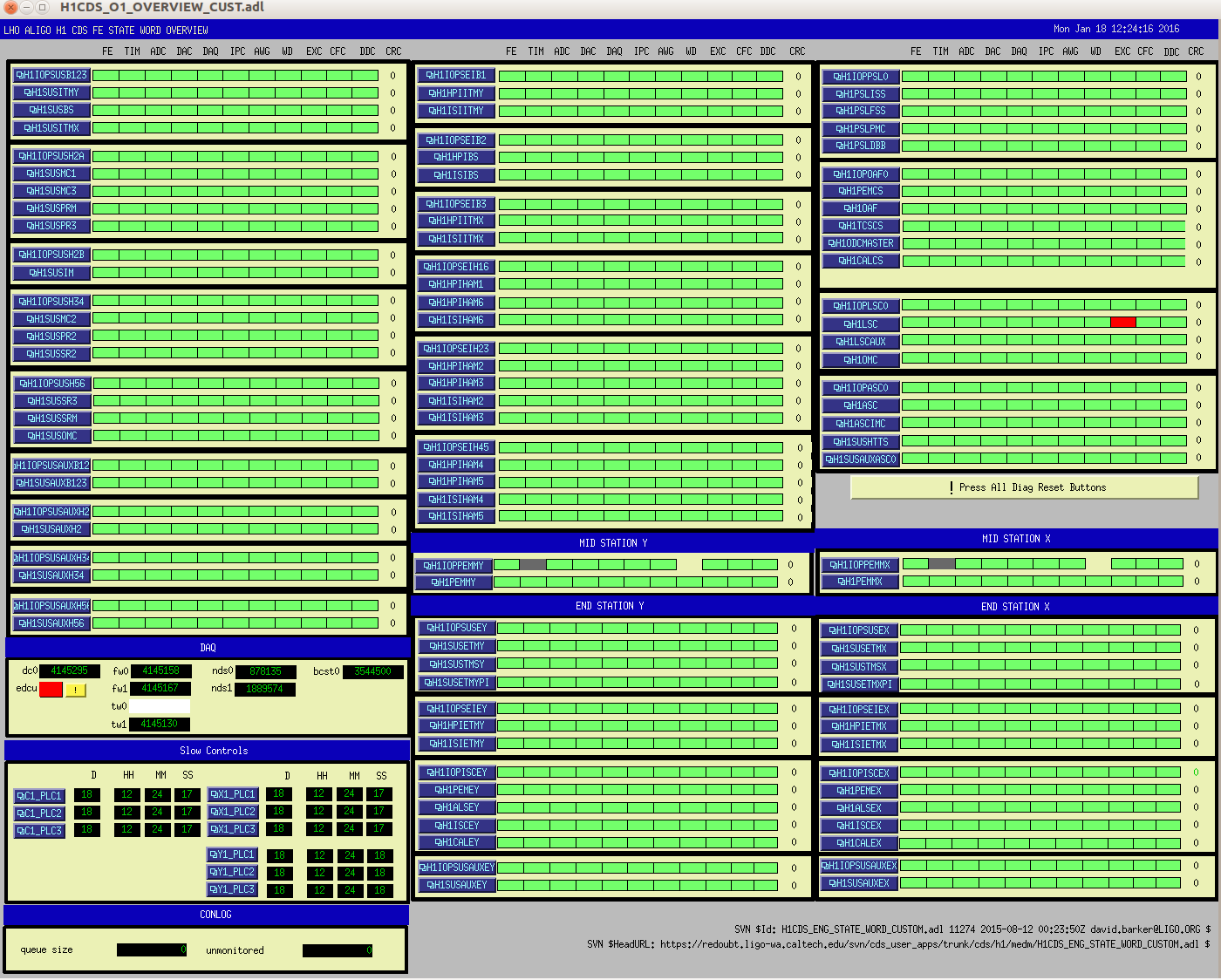Click the dc0 value readout in DAQ
1221x980 pixels.
pyautogui.click(x=69, y=670)
